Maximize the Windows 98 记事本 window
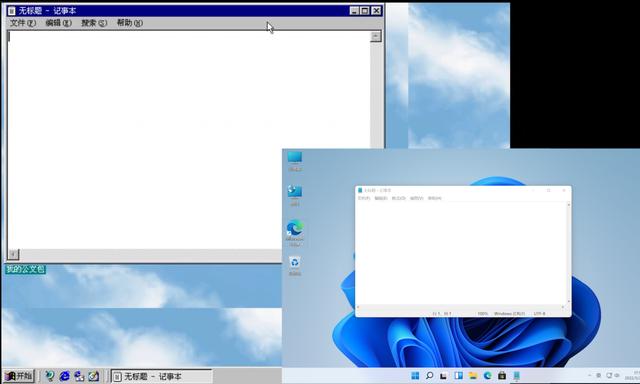The height and width of the screenshot is (384, 640). pos(365,11)
